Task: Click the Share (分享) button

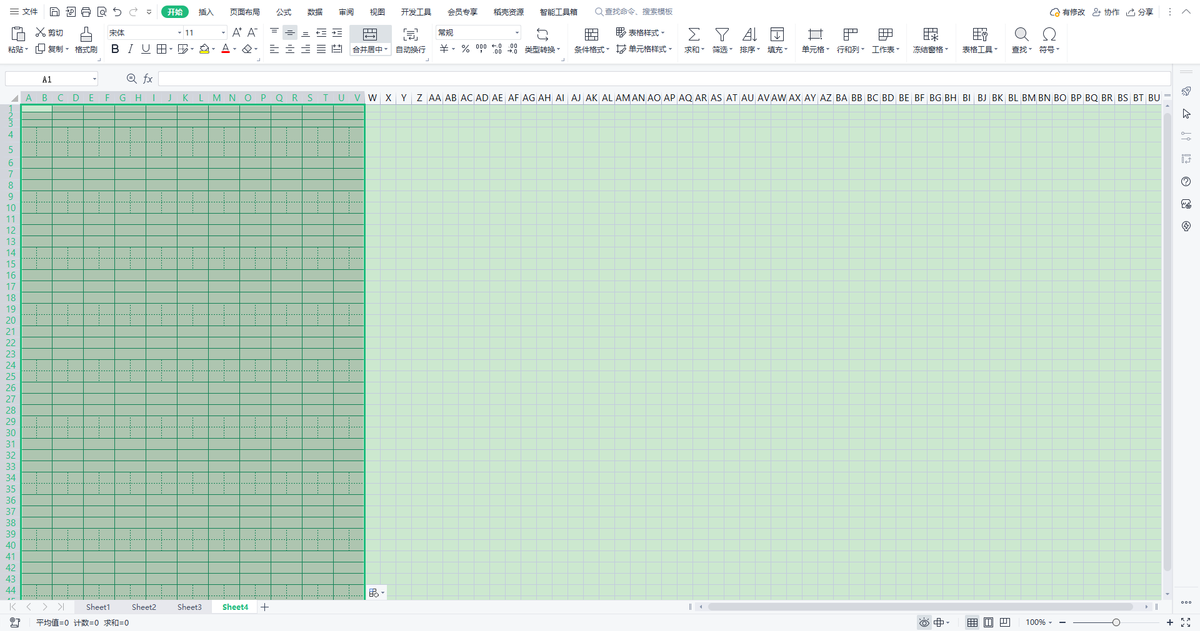Action: (x=1139, y=12)
